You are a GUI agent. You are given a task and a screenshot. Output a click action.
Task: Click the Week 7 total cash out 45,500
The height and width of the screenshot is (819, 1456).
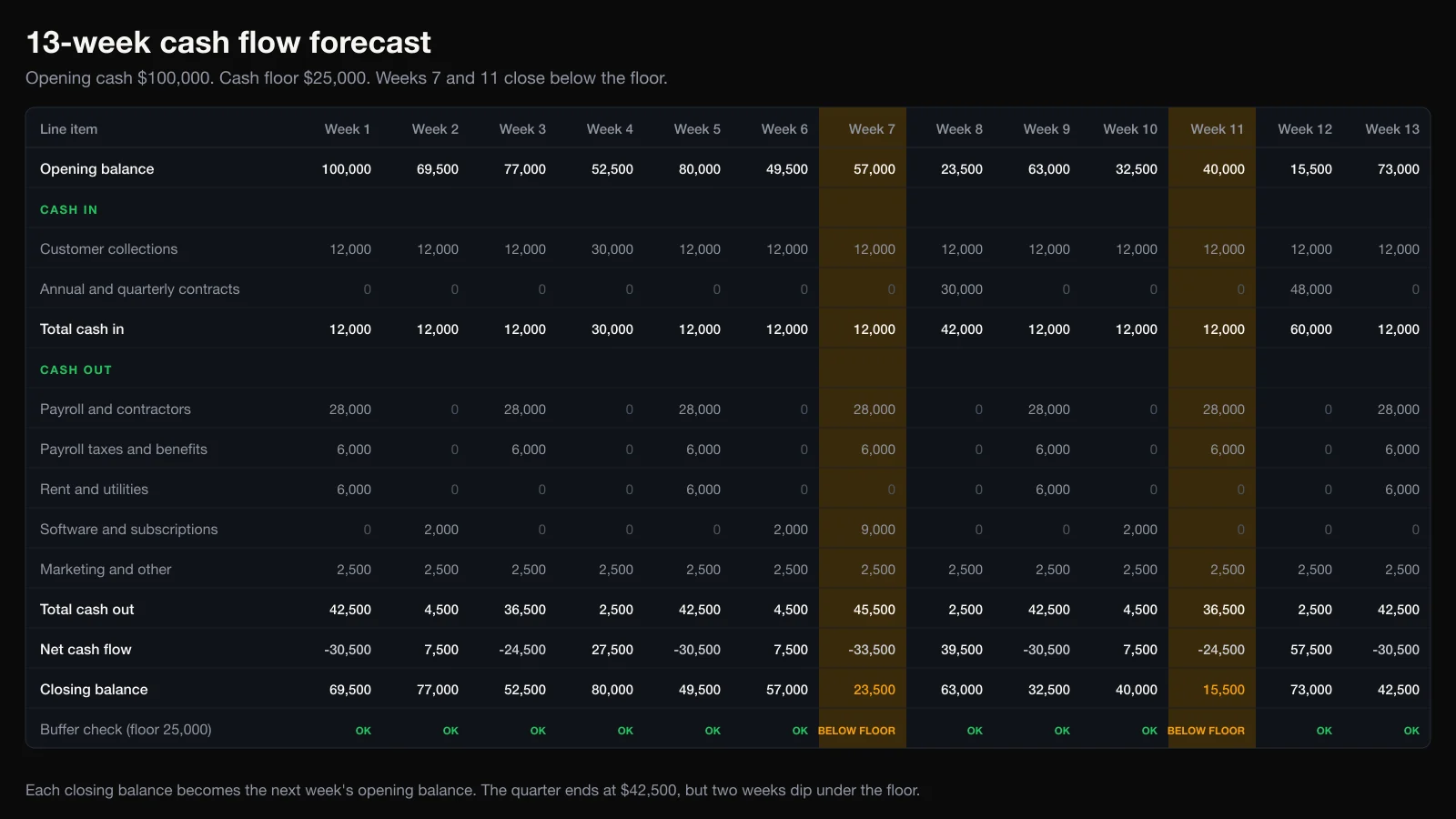875,610
